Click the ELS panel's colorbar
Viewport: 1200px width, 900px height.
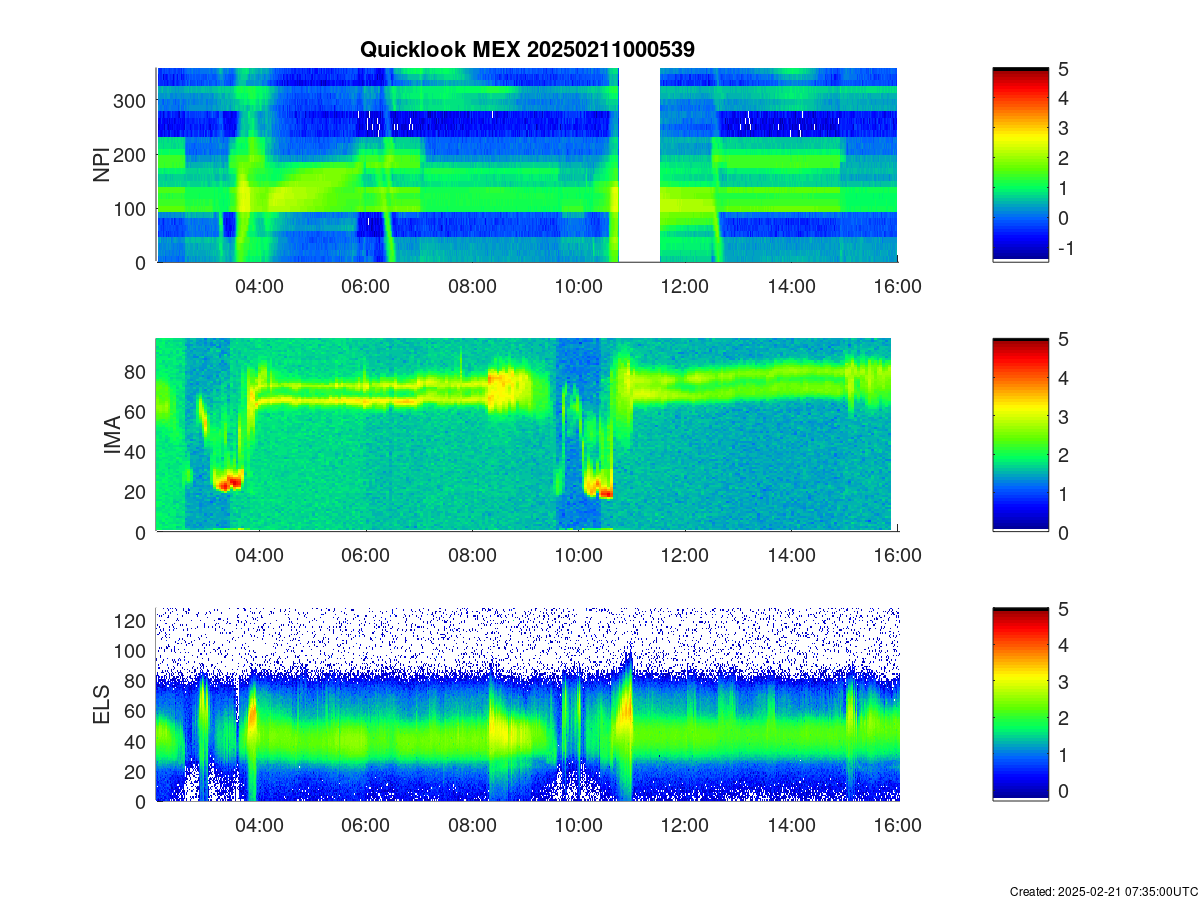pyautogui.click(x=1020, y=704)
